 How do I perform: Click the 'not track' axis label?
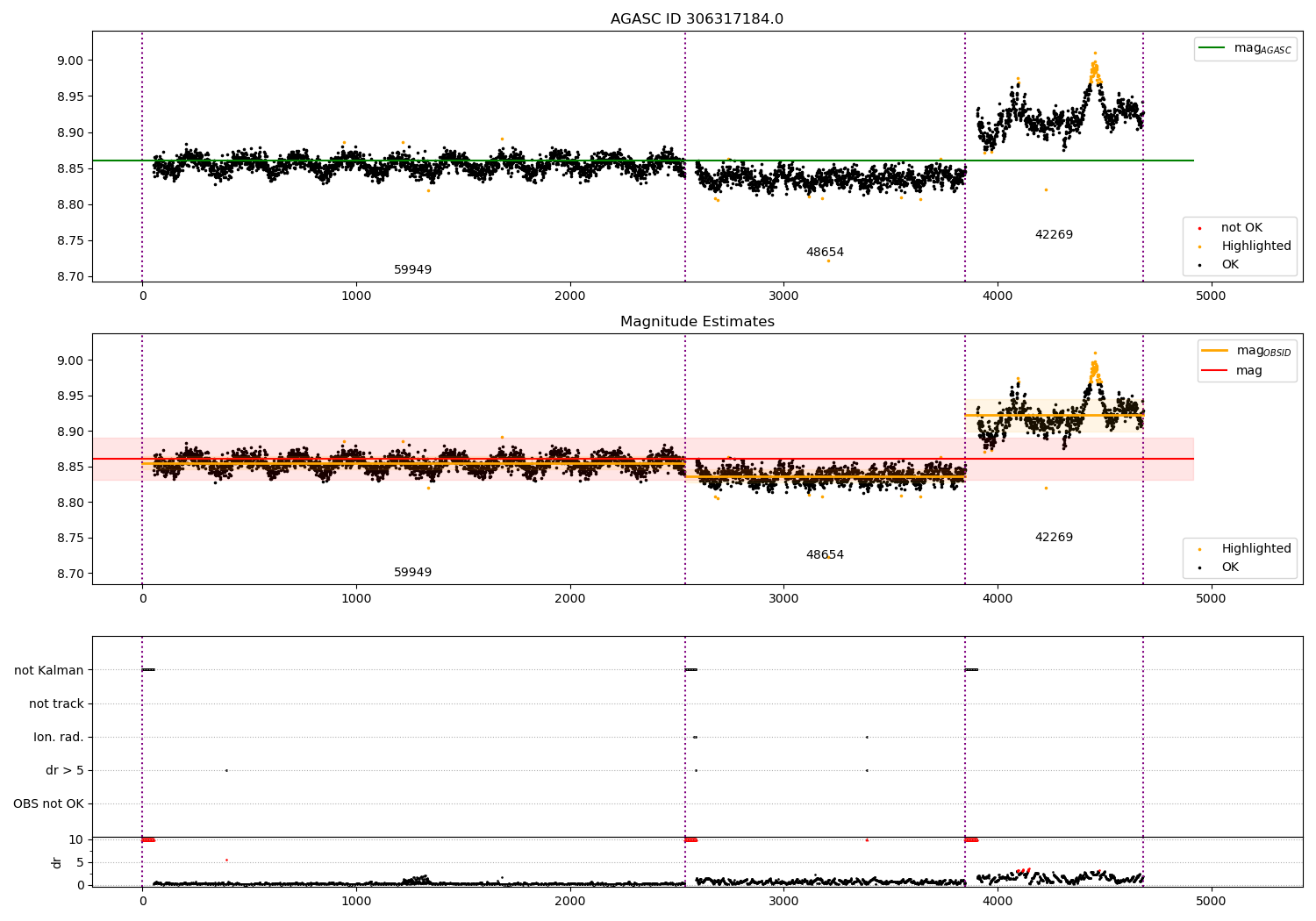56,703
